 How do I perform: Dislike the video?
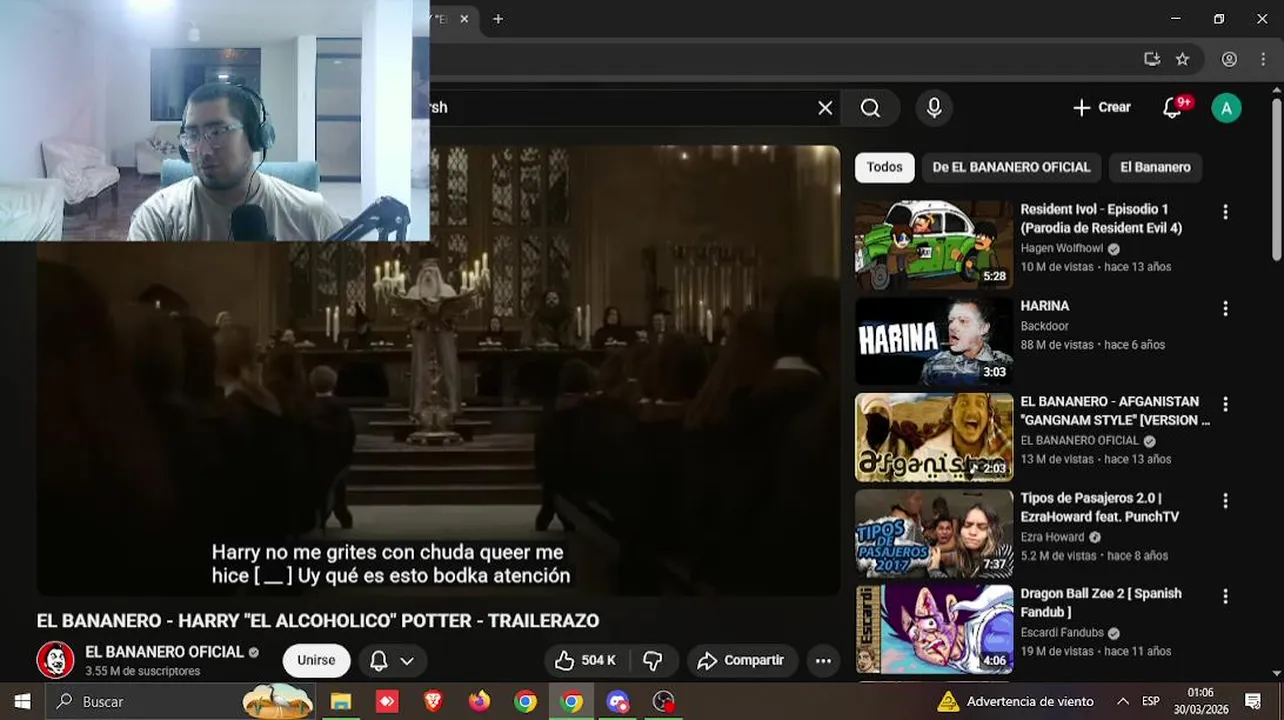point(654,660)
